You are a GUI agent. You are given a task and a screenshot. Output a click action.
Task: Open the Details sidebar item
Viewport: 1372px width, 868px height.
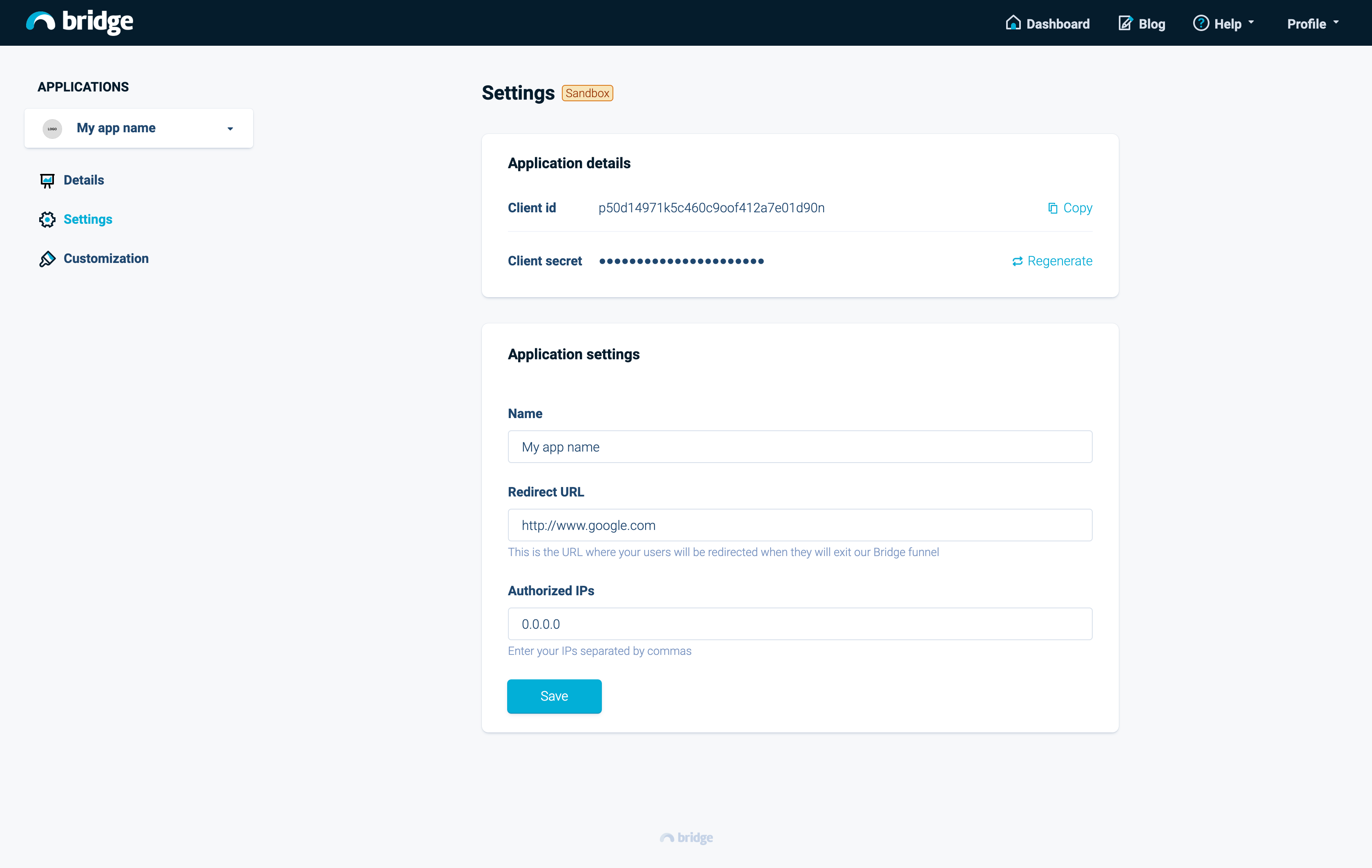(x=84, y=180)
